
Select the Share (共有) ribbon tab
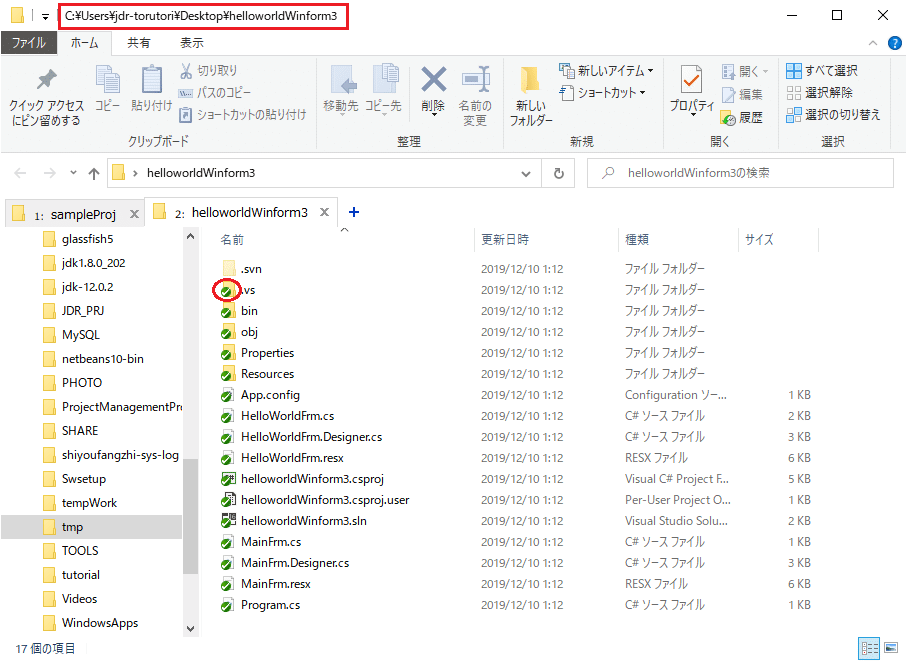coord(139,43)
